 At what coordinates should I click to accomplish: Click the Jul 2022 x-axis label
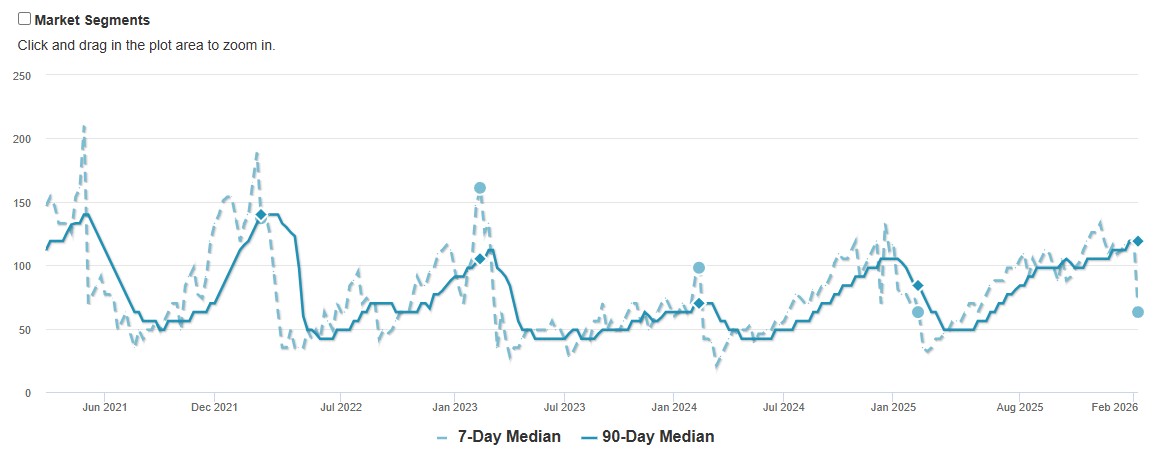click(x=341, y=407)
